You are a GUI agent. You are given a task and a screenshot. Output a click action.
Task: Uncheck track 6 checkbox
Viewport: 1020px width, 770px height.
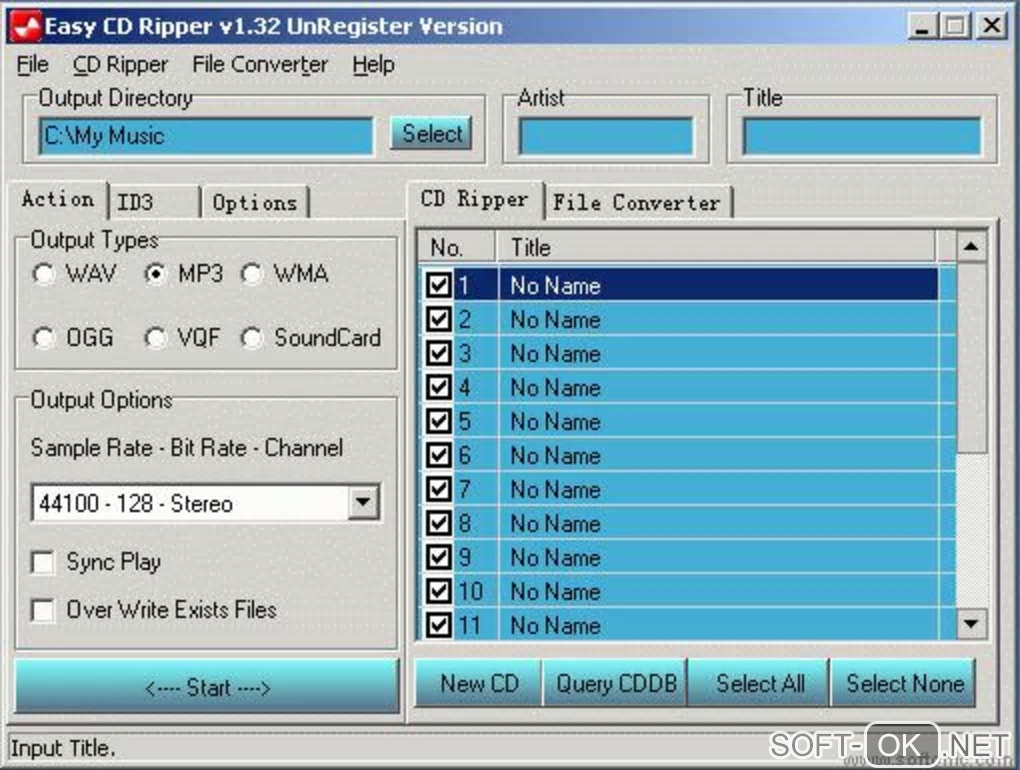[x=438, y=455]
